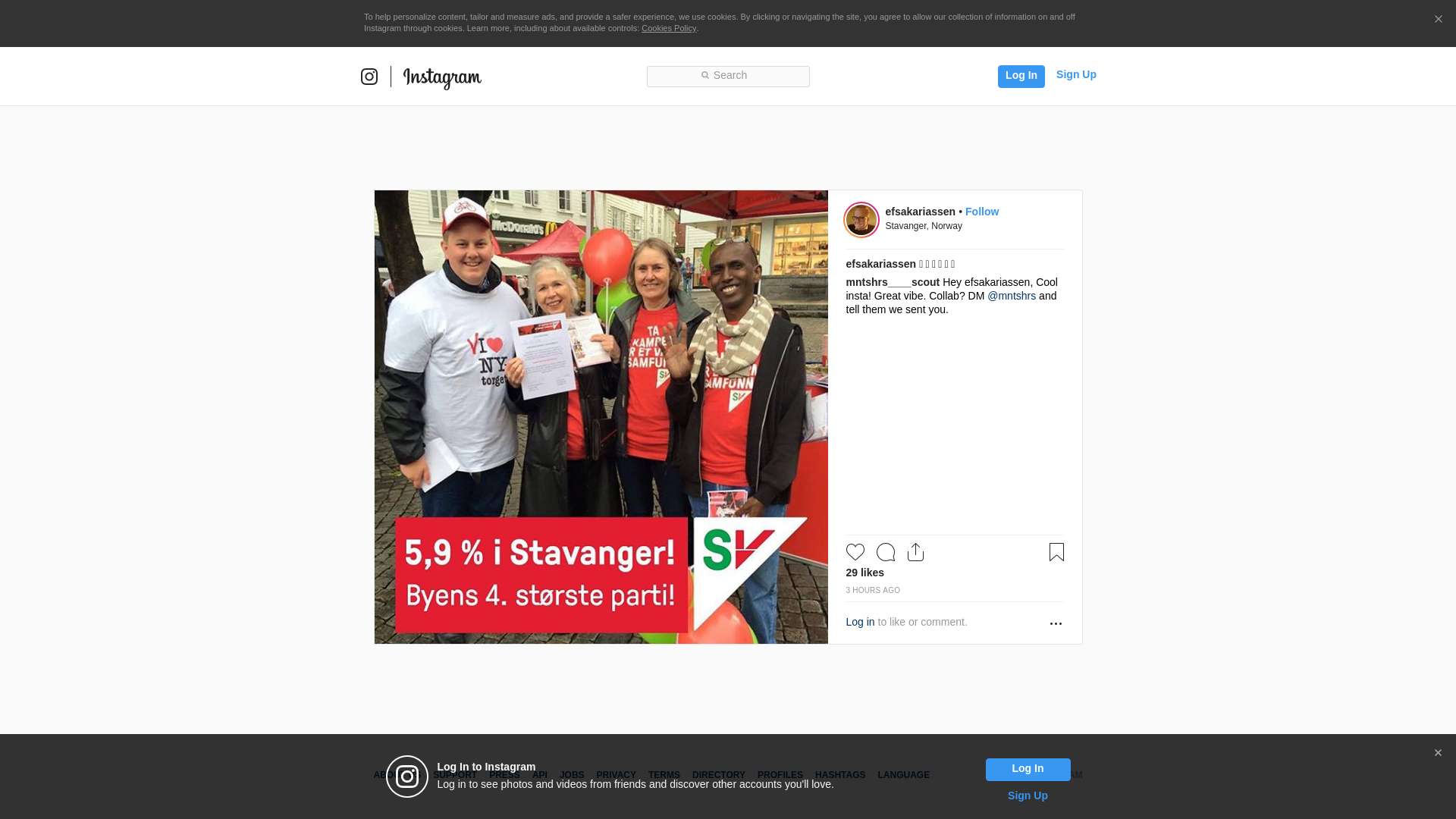The height and width of the screenshot is (819, 1456).
Task: Dismiss the cookie notice banner
Action: point(1438,20)
